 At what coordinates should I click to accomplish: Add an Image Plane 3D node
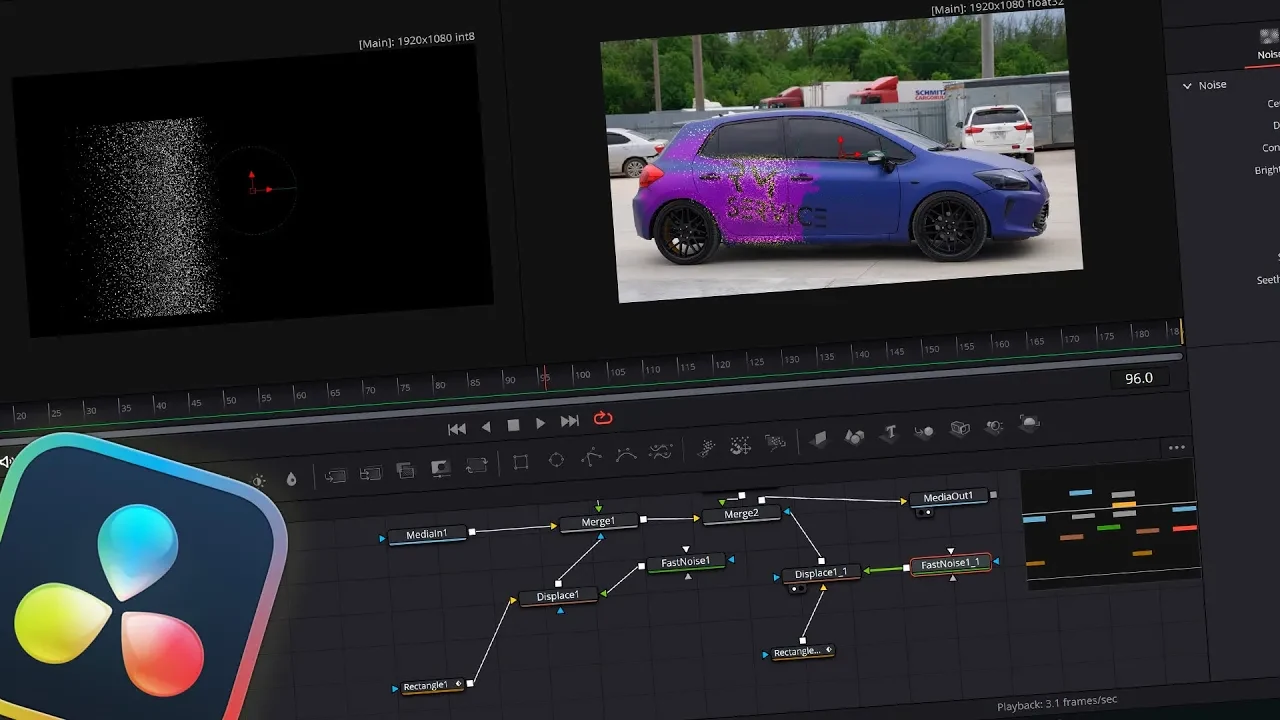coord(819,440)
